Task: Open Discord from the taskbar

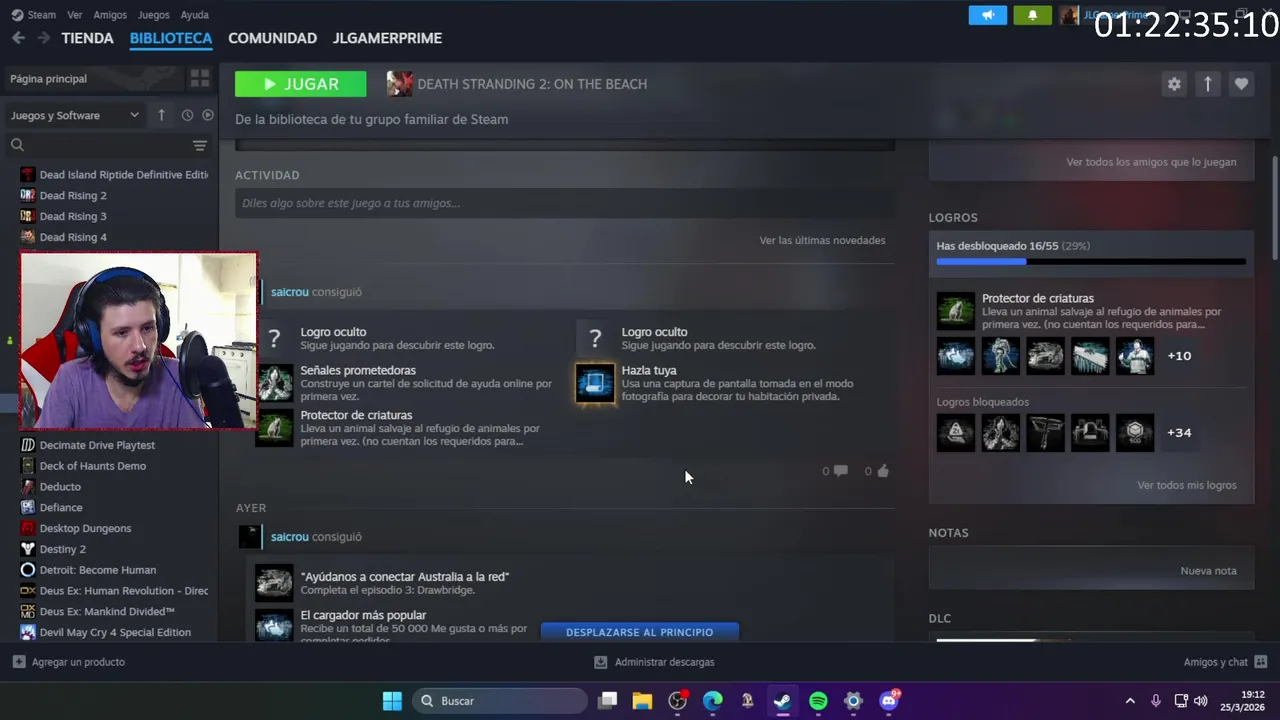Action: point(888,701)
